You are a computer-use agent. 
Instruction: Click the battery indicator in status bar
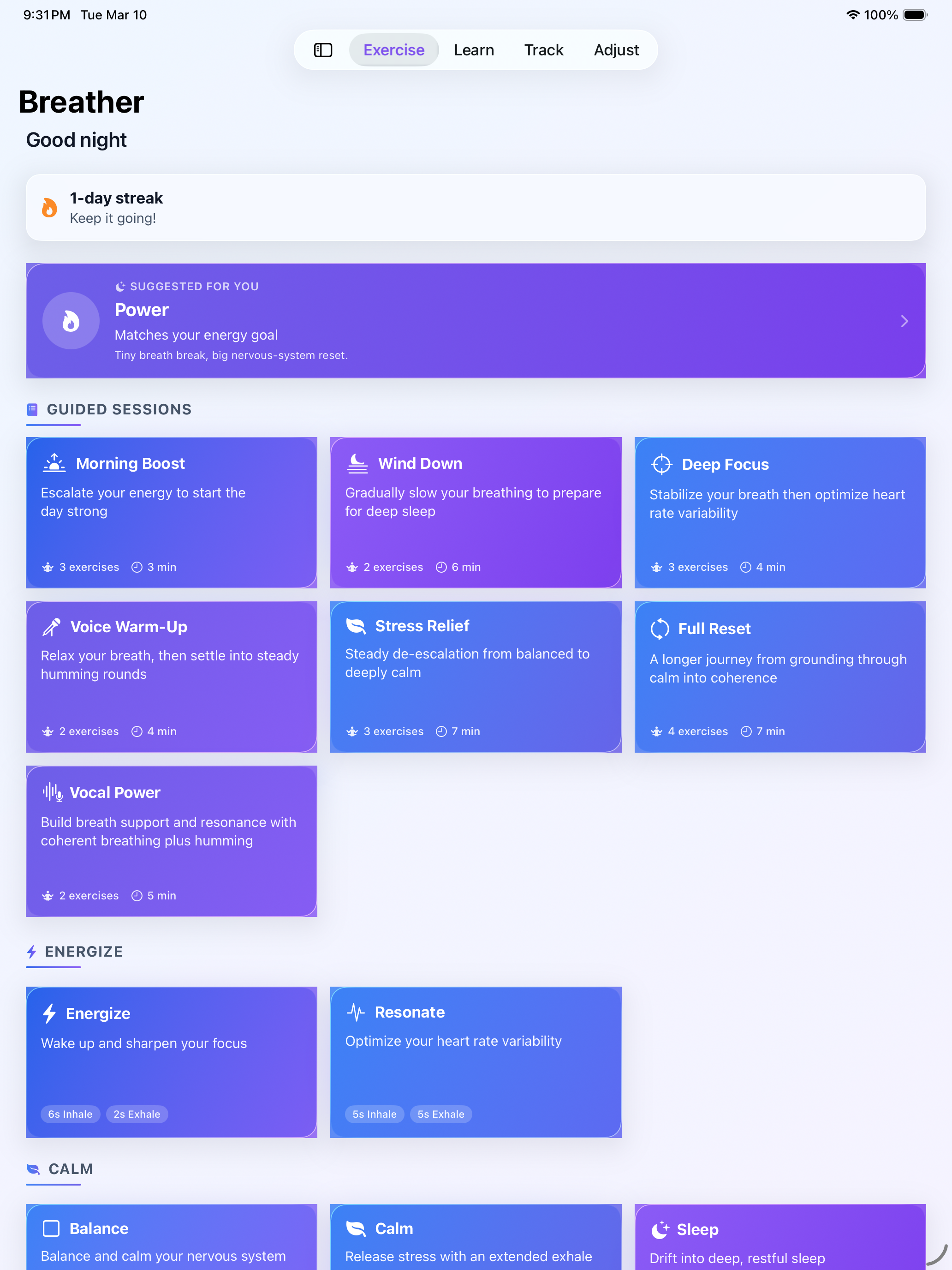point(915,15)
